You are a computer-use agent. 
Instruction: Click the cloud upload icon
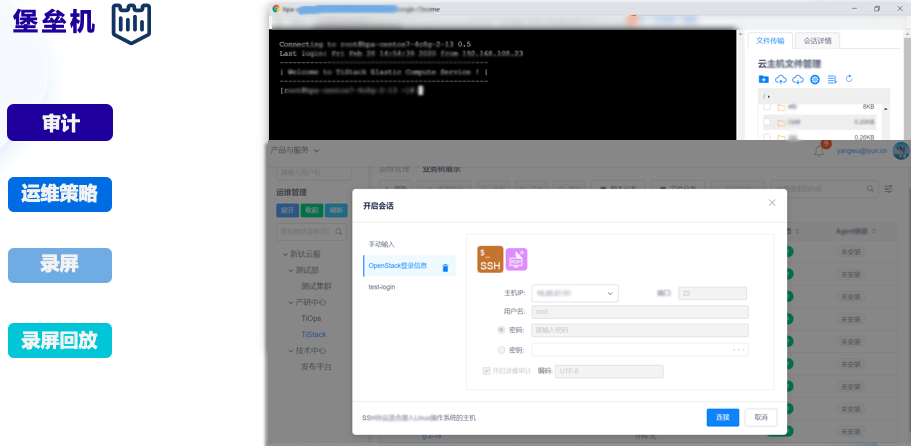click(x=781, y=79)
